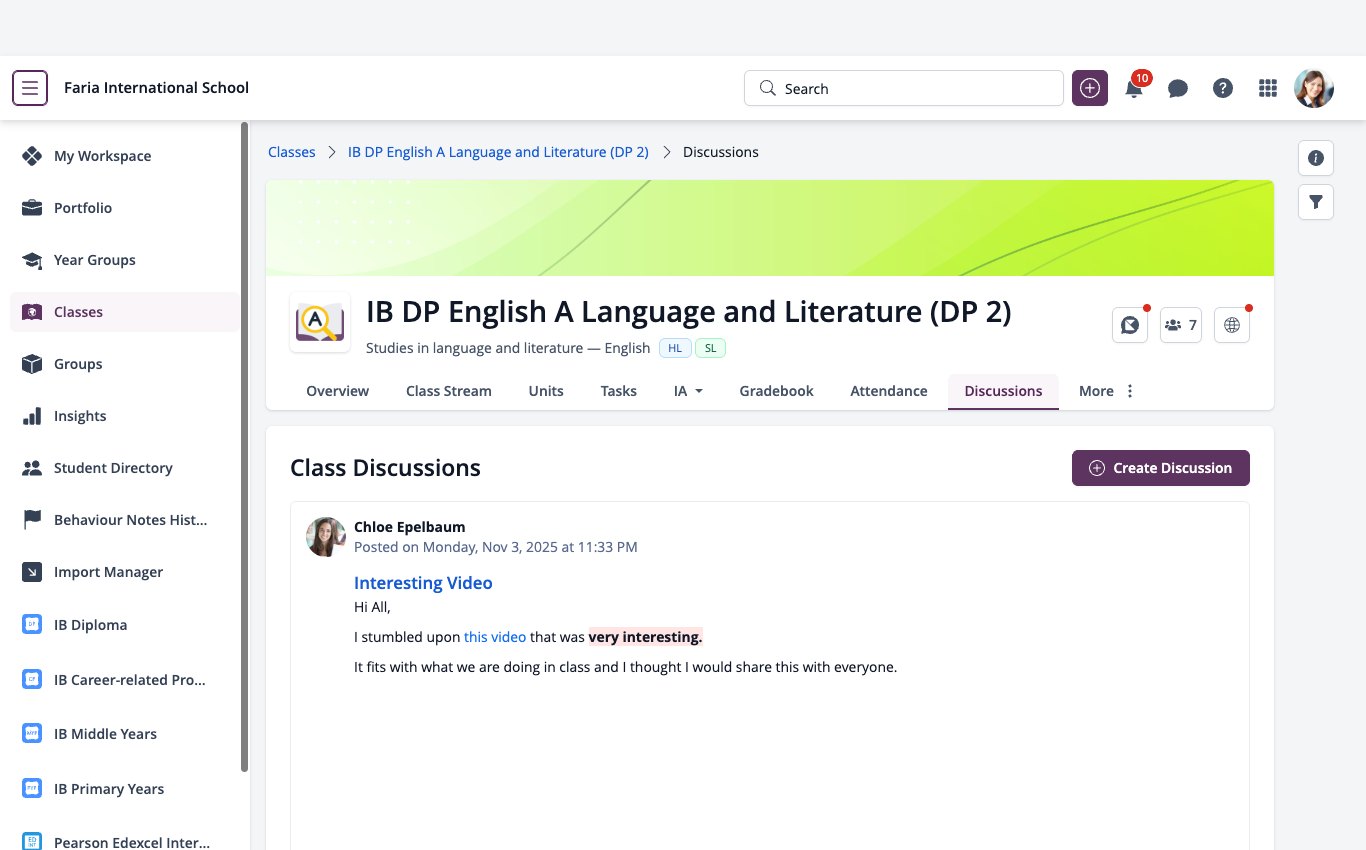Click the globe icon in class header
1366x850 pixels.
(x=1232, y=325)
